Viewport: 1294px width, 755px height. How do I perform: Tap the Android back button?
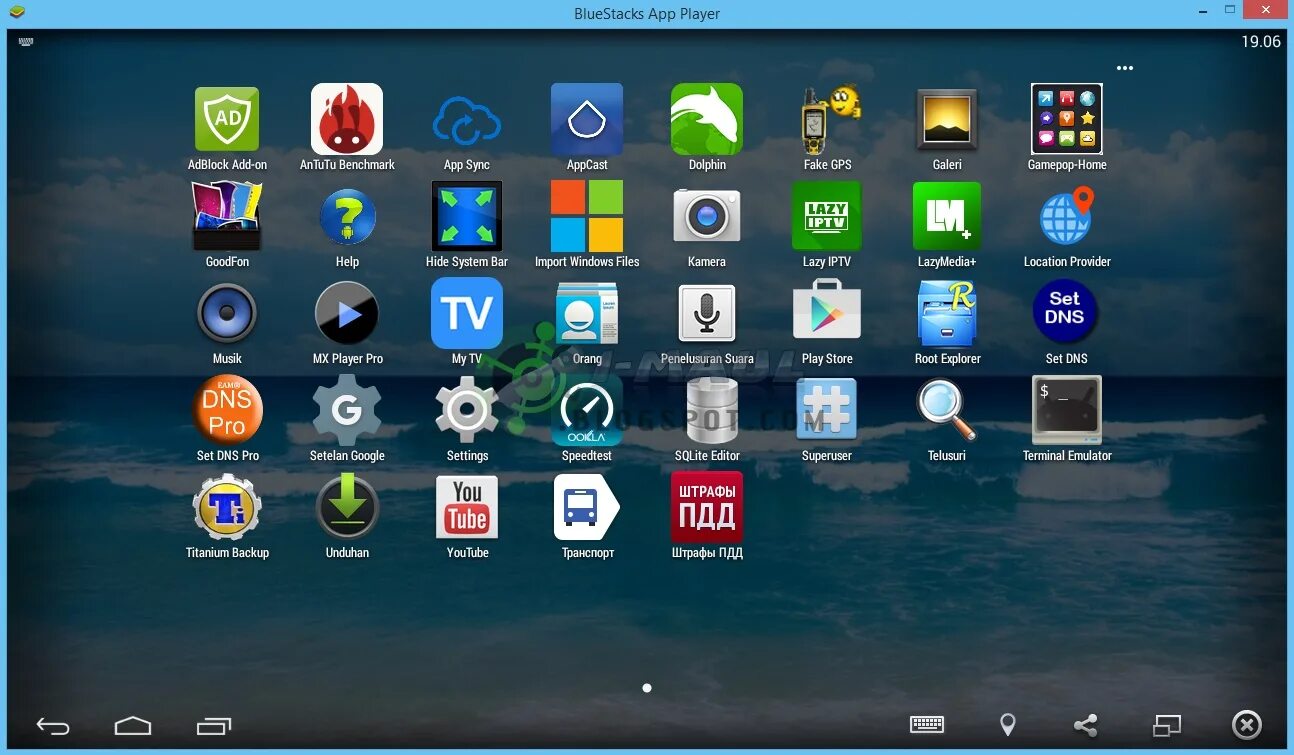point(53,726)
